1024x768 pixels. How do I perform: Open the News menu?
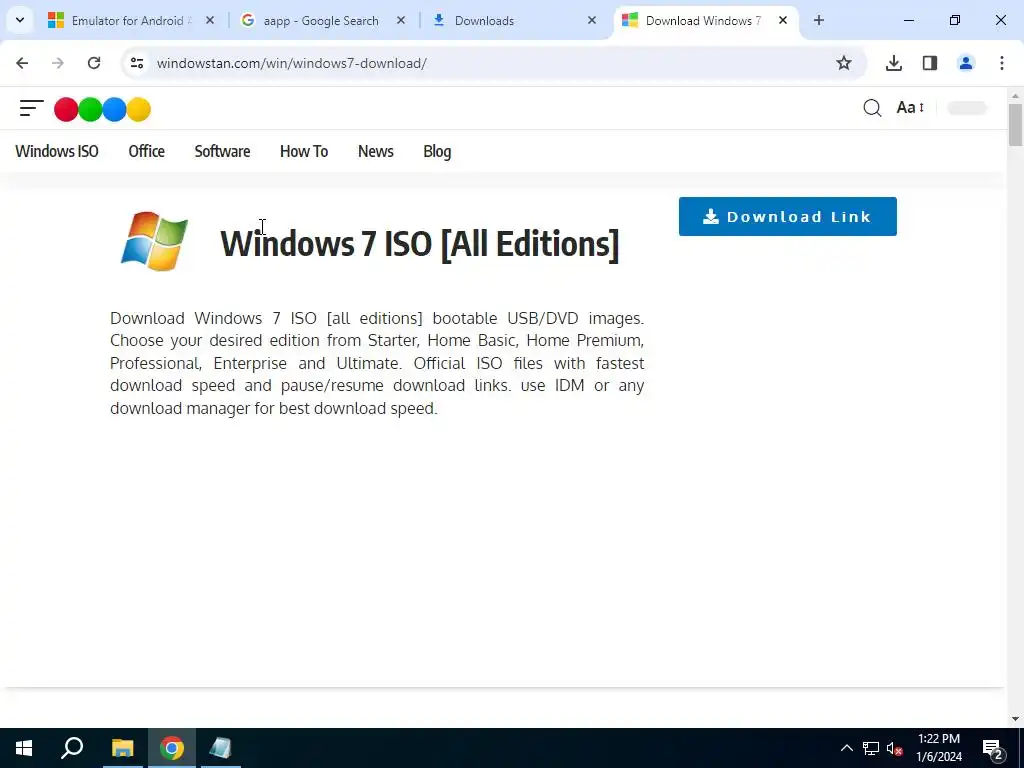[376, 152]
